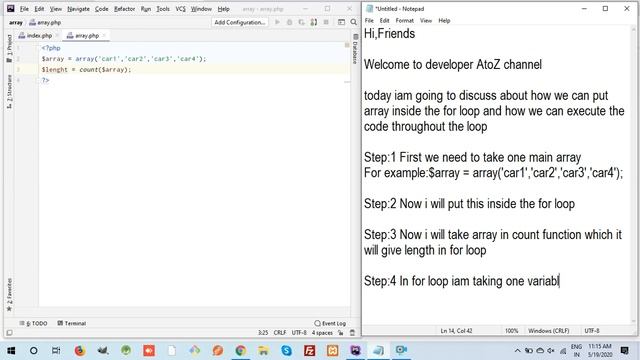Click the Run with Coverage icon
640x360 pixels.
[301, 22]
